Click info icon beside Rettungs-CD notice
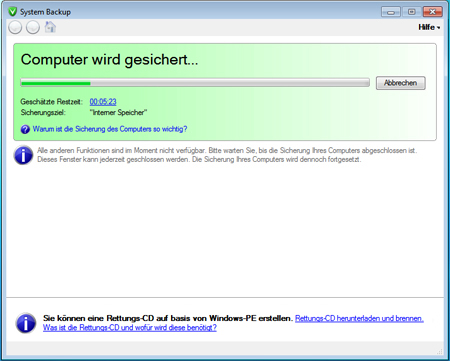 pos(26,323)
